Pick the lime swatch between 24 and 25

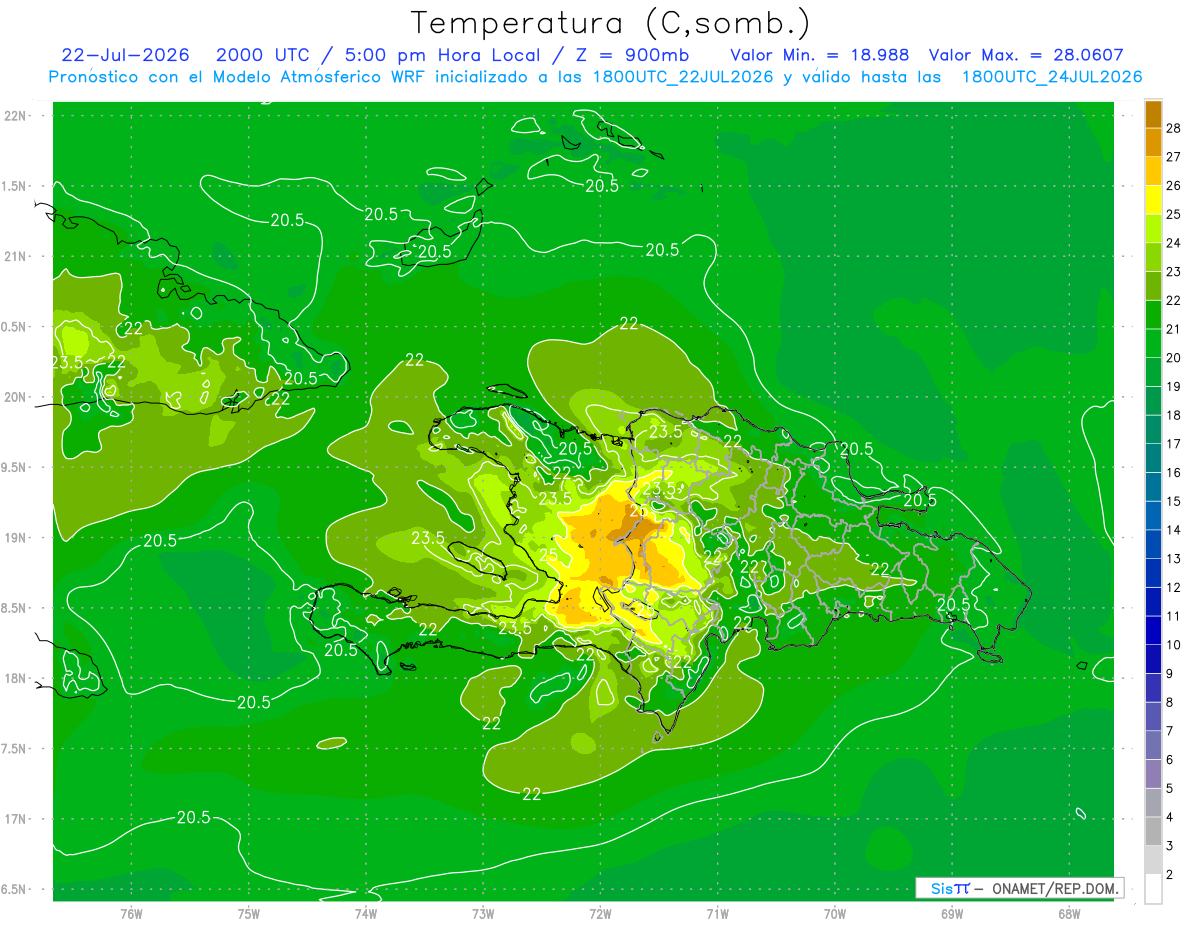pyautogui.click(x=1153, y=229)
